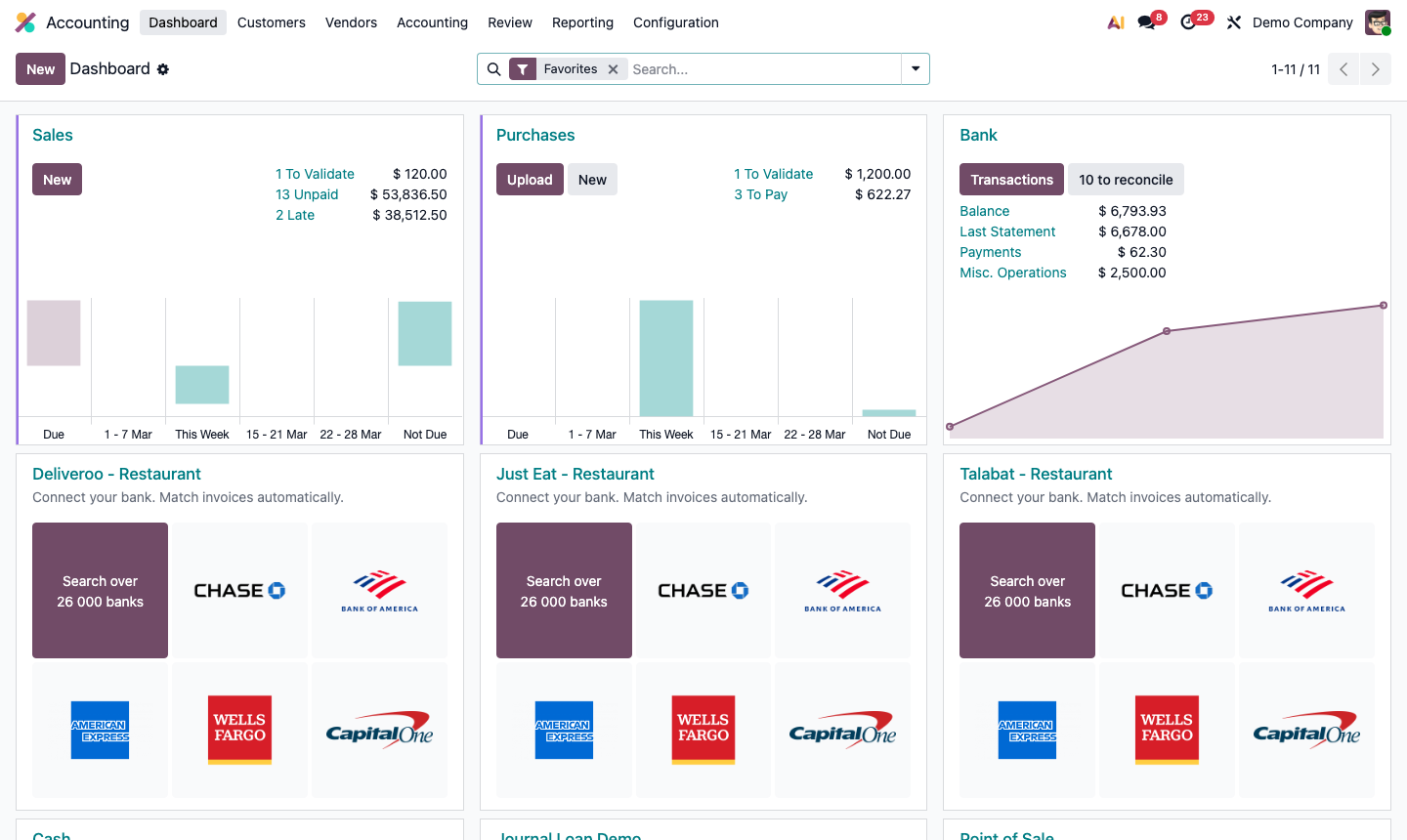Click the search magnifier in the search bar
1407x840 pixels.
click(x=494, y=69)
